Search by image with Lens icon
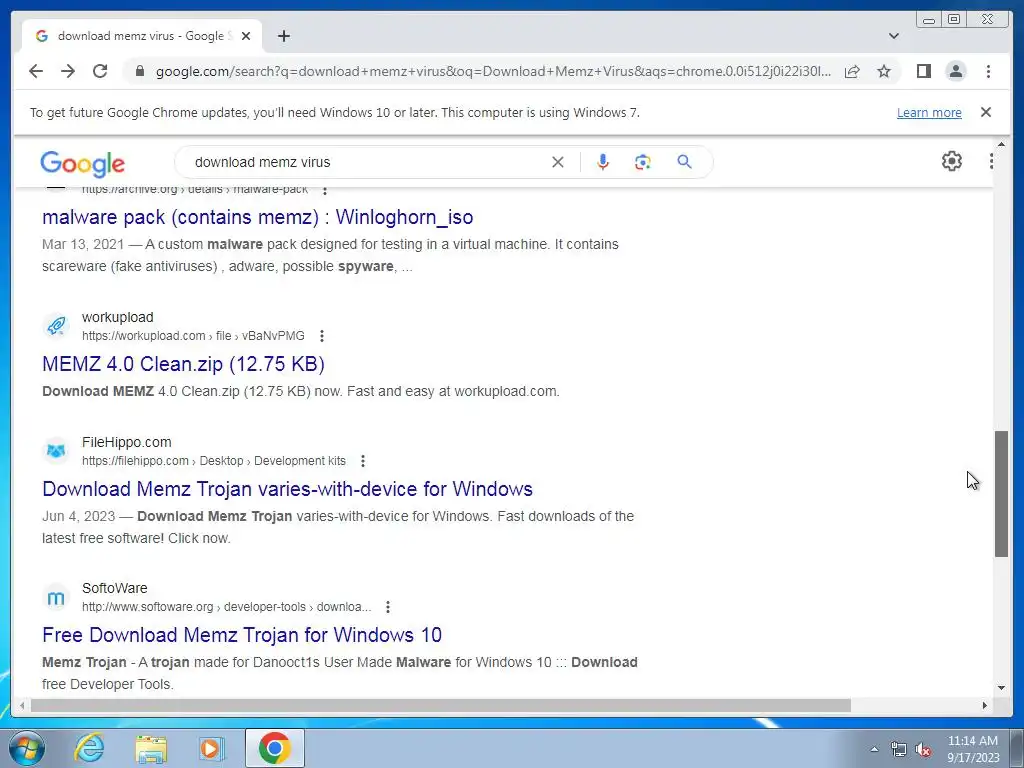 [x=643, y=162]
